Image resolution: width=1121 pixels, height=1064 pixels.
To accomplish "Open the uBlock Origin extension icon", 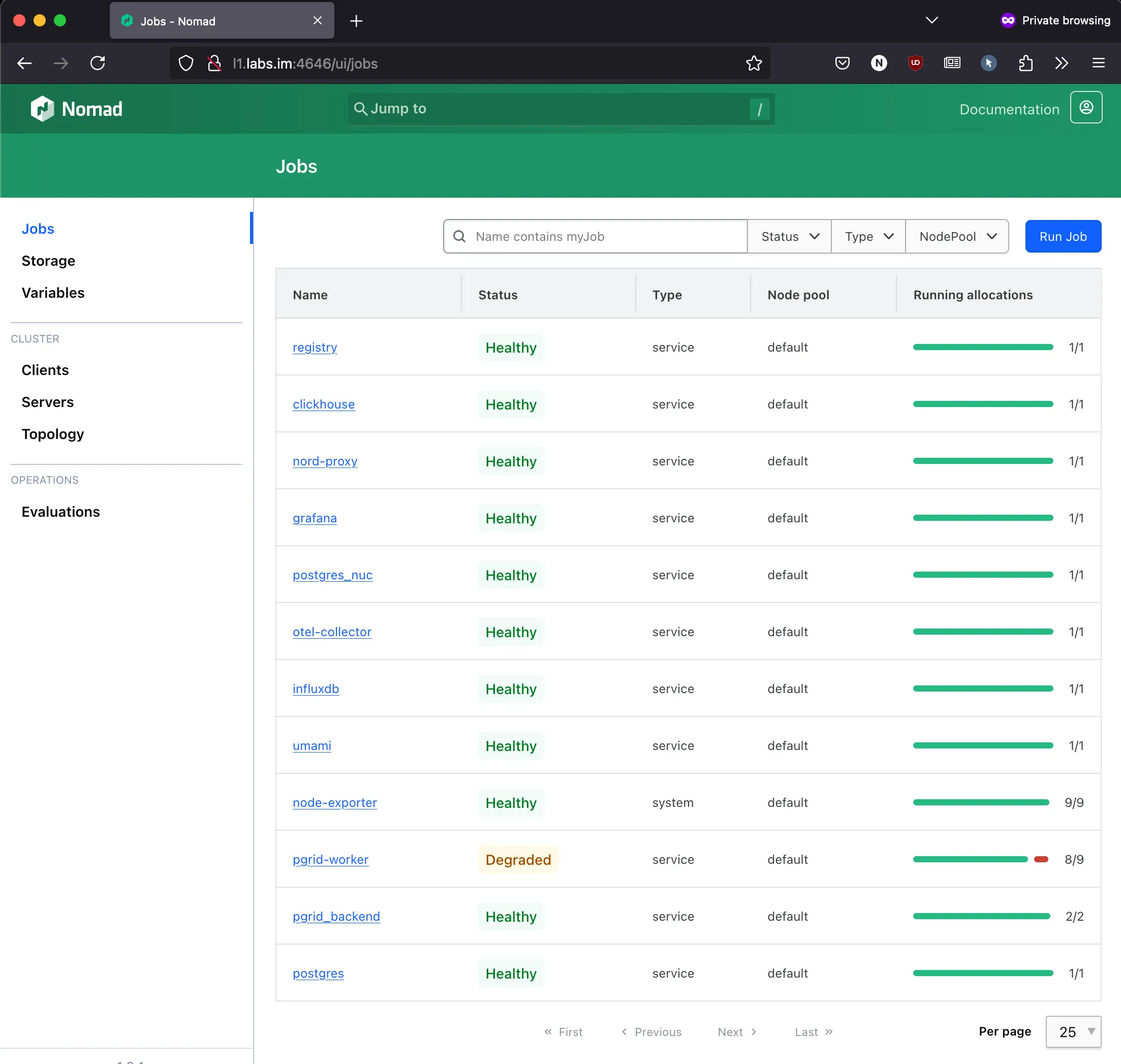I will tap(915, 63).
